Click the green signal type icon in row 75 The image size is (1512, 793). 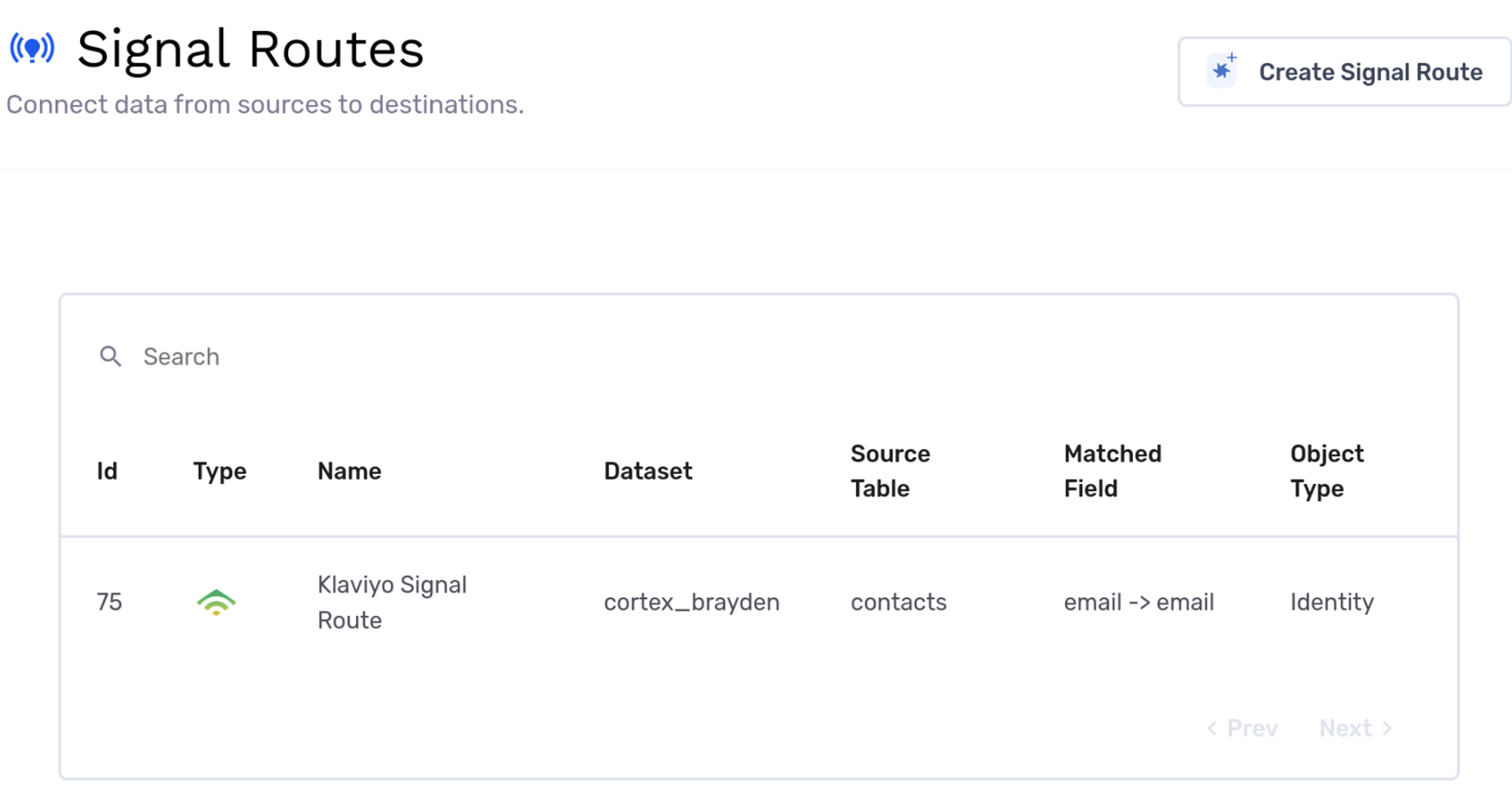click(216, 602)
